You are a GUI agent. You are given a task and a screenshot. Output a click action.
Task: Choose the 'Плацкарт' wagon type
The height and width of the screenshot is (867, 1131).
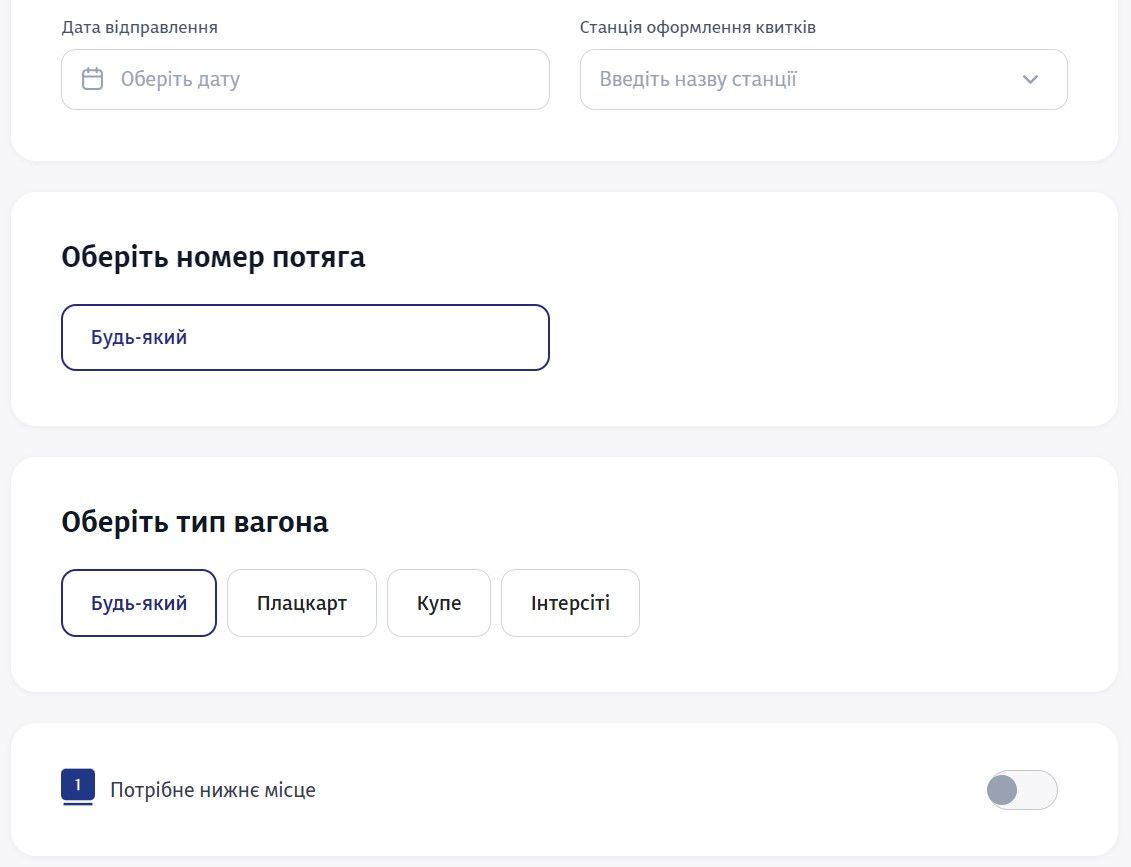click(302, 602)
